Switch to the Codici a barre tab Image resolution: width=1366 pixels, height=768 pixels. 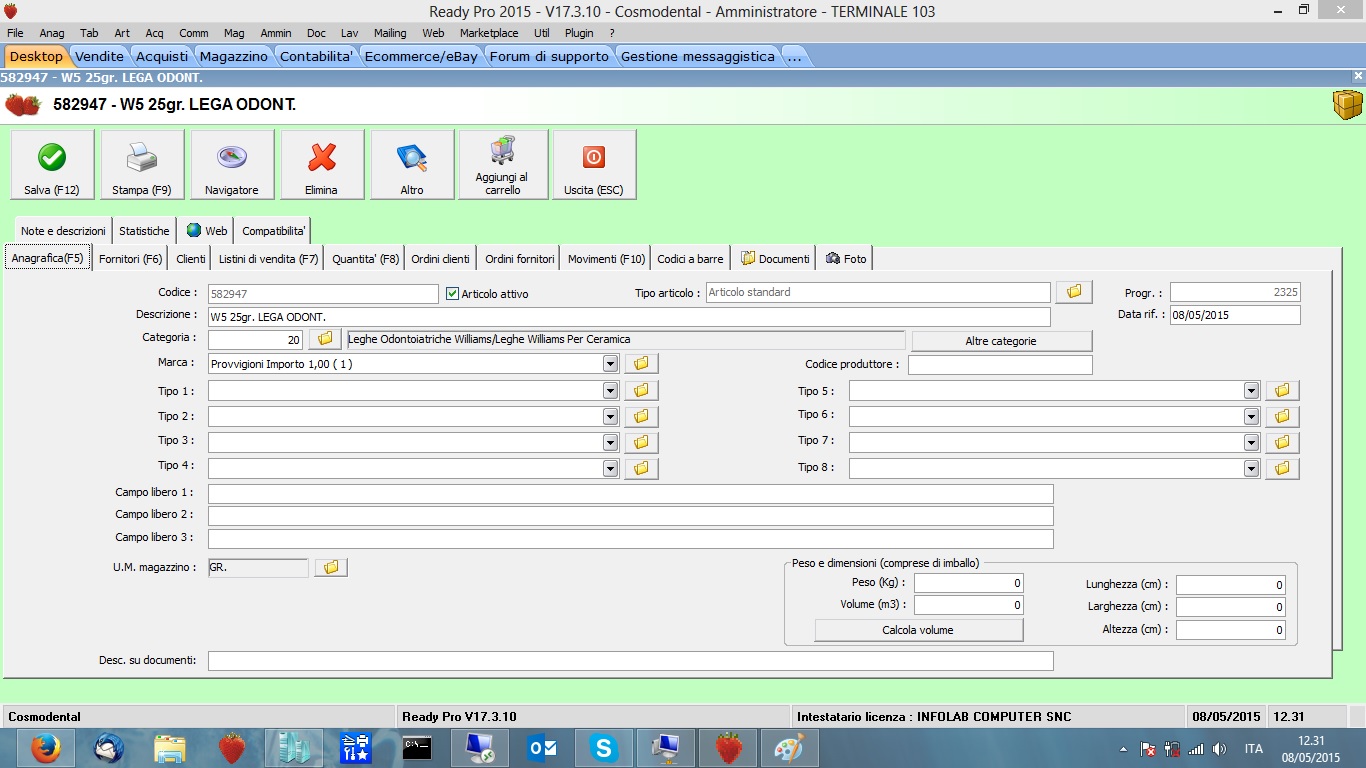[690, 259]
